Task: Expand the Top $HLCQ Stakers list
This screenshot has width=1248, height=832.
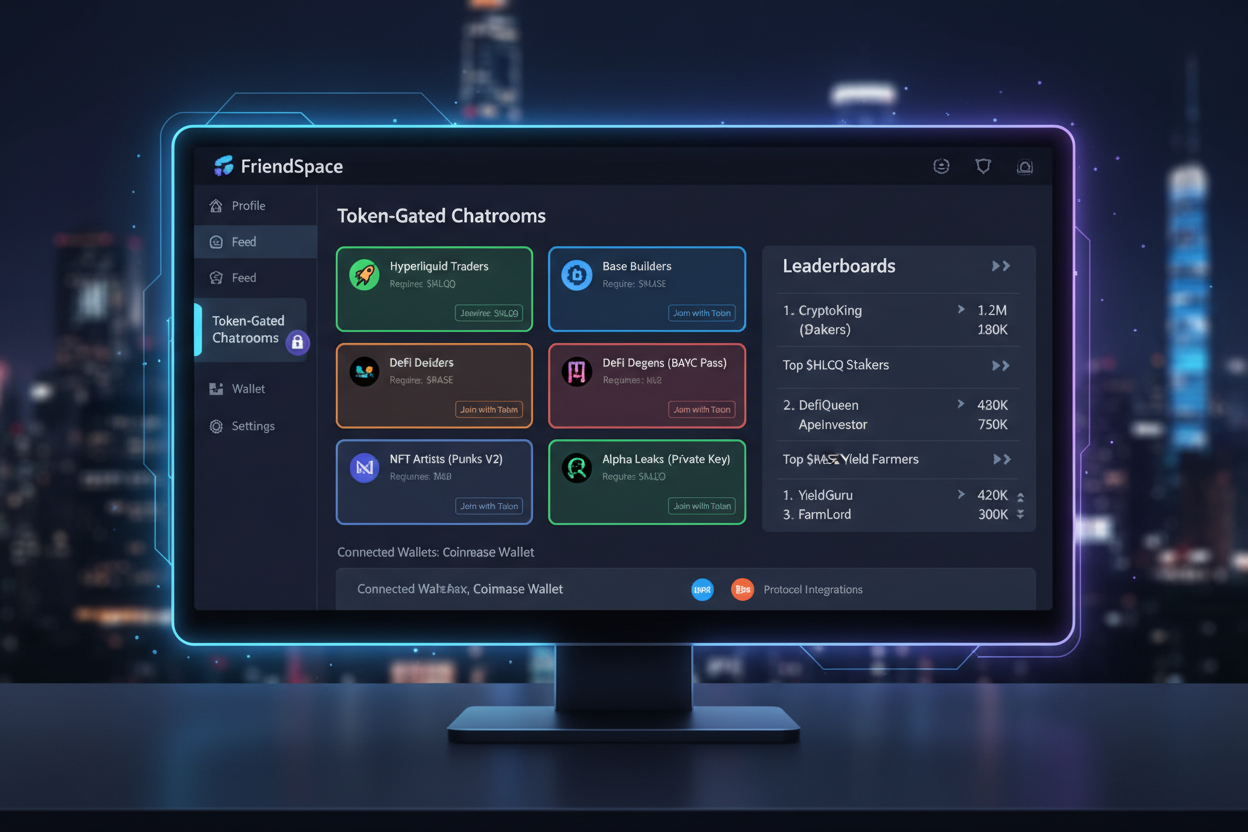Action: pos(999,366)
